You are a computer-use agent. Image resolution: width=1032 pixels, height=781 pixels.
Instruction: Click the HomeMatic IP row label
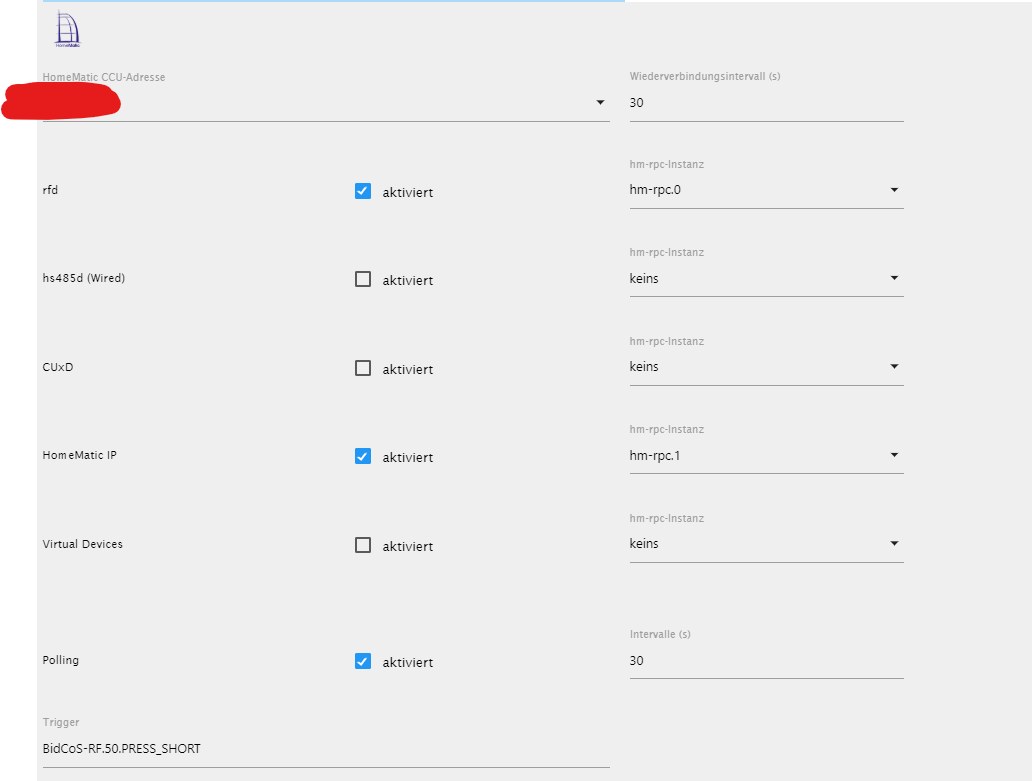pos(80,456)
